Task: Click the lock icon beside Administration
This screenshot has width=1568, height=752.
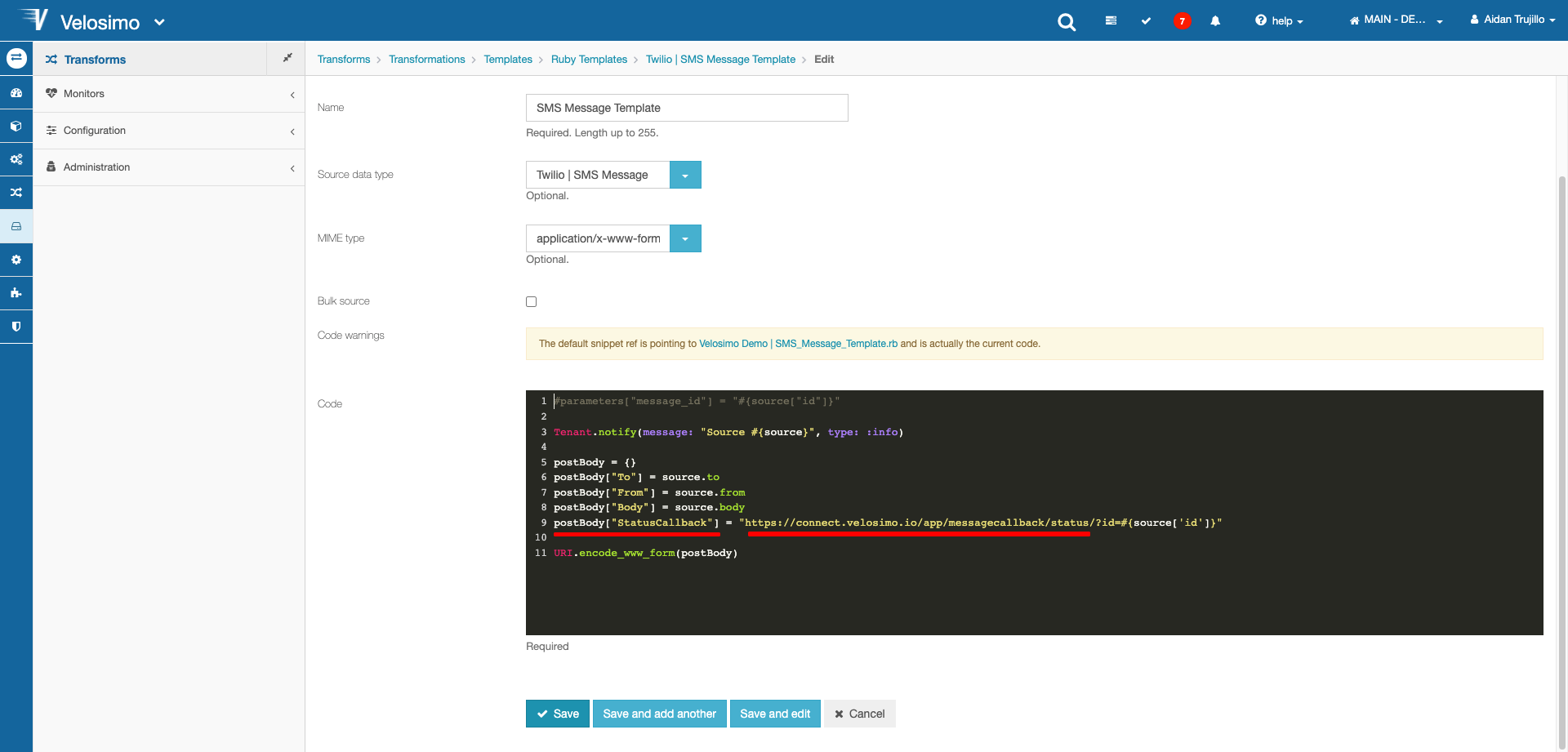Action: tap(51, 167)
